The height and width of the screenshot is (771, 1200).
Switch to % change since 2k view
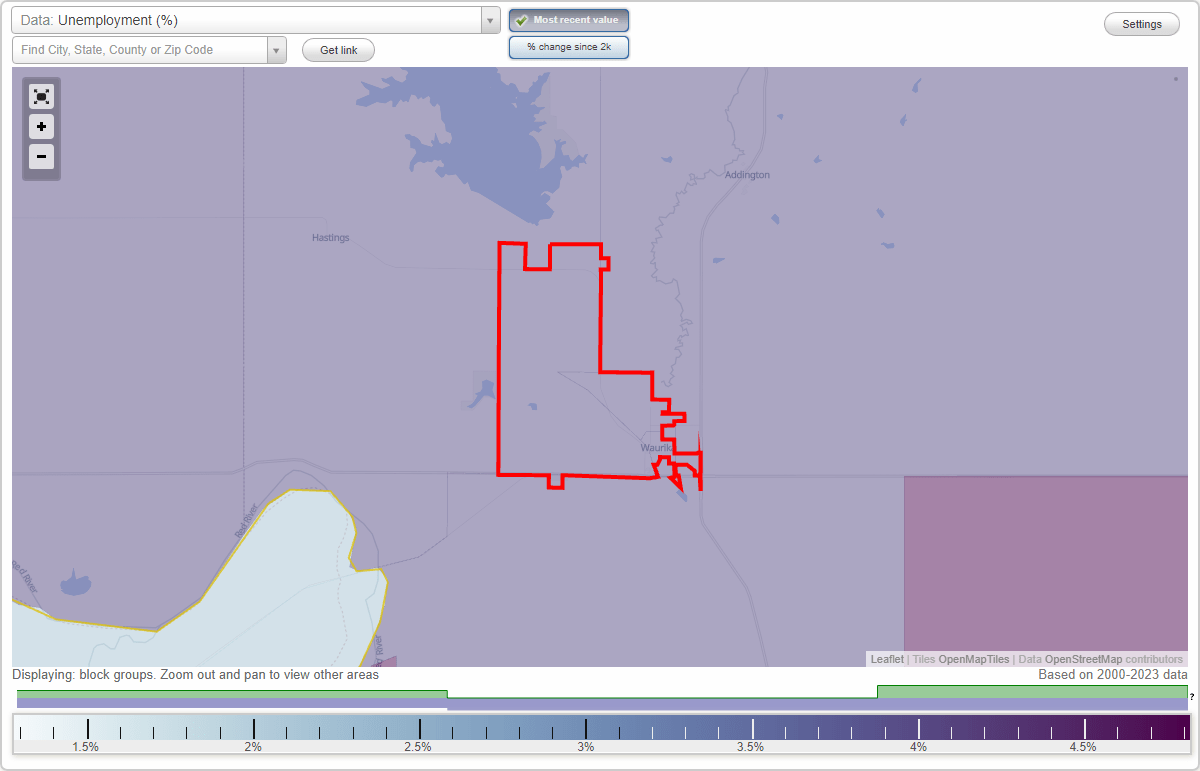coord(569,46)
